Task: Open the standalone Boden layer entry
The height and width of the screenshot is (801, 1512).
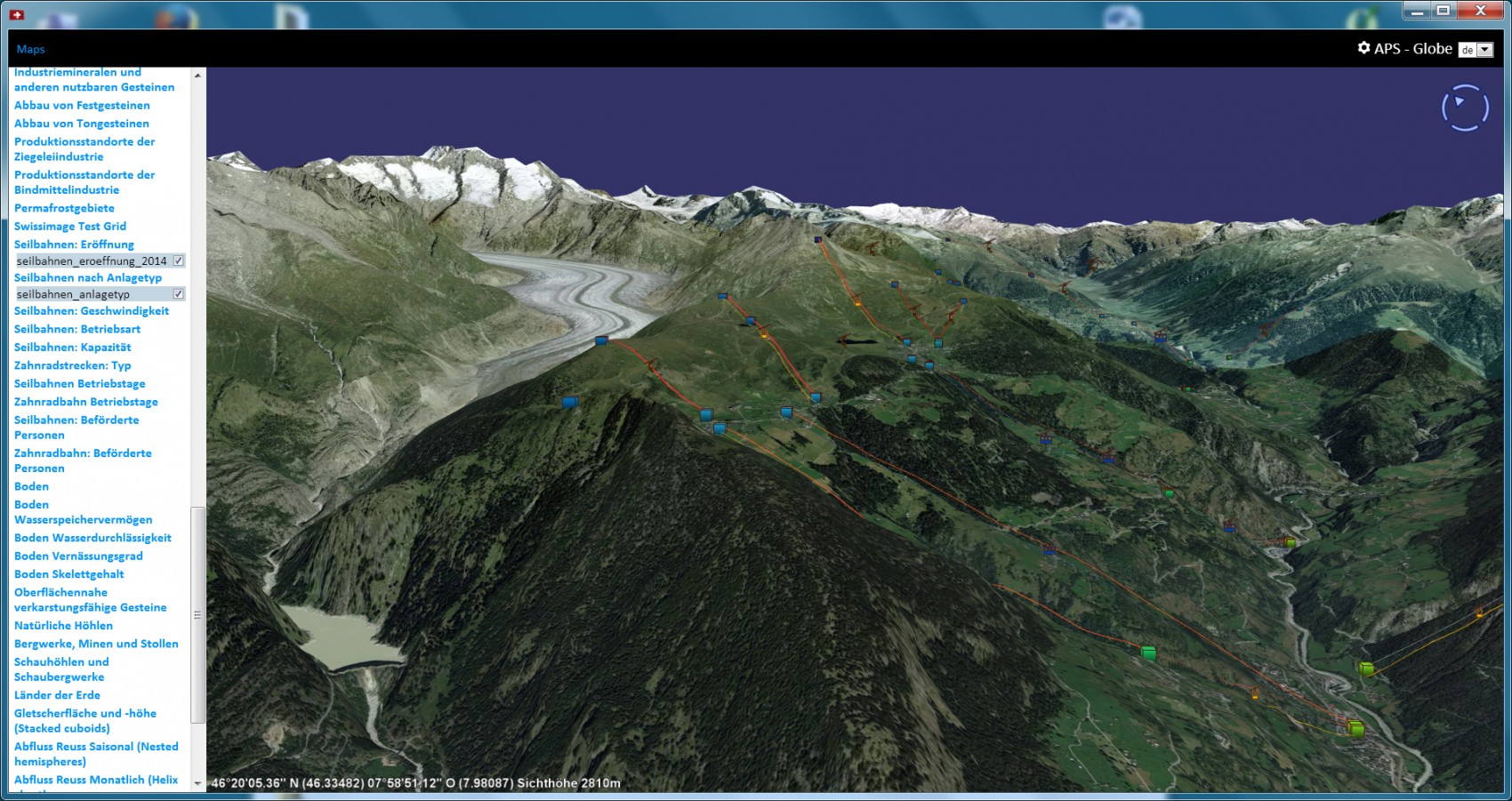Action: click(31, 486)
